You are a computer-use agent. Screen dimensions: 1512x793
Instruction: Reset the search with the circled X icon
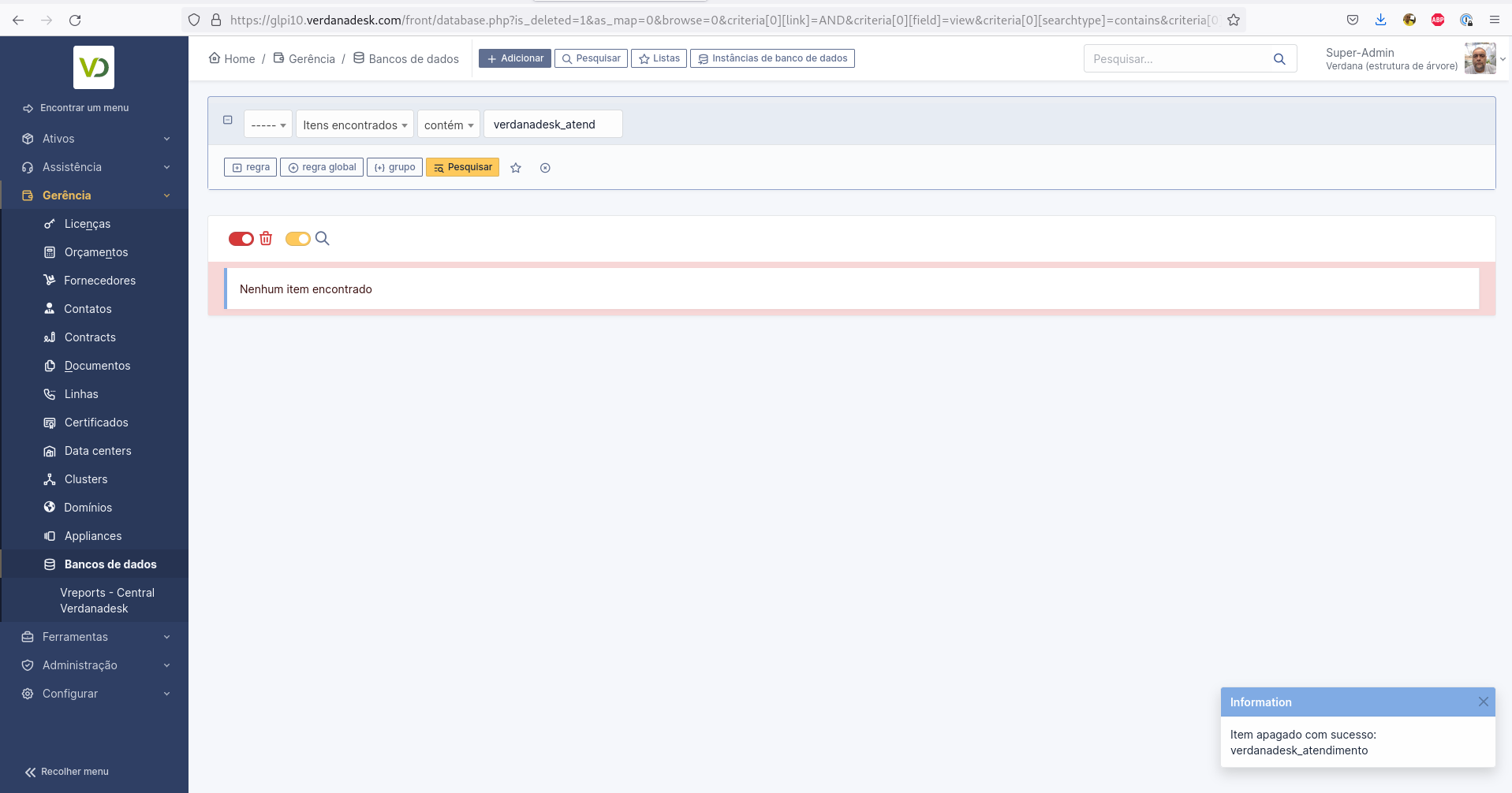545,167
